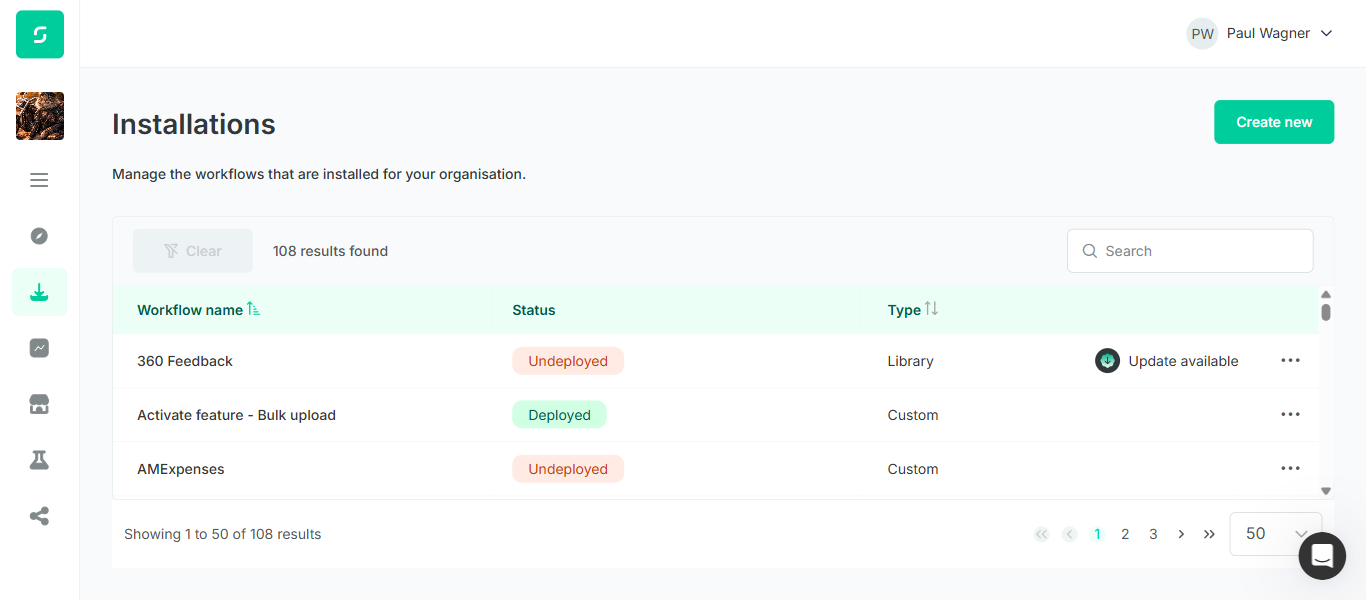Click the Undeployed badge for 360 Feedback
Screen dimensions: 1366x600
click(568, 361)
